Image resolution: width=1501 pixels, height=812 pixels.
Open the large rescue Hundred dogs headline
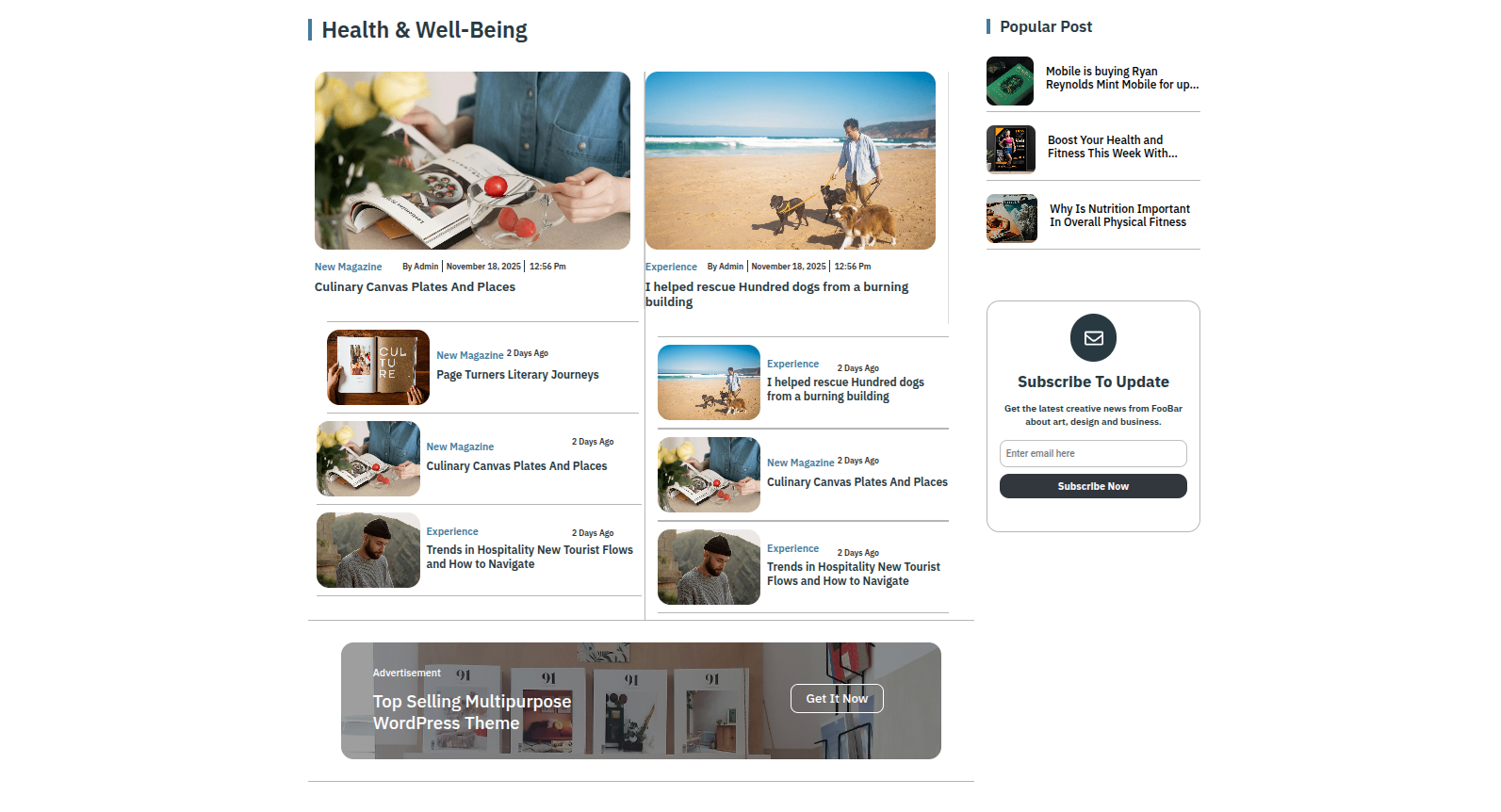(x=776, y=294)
